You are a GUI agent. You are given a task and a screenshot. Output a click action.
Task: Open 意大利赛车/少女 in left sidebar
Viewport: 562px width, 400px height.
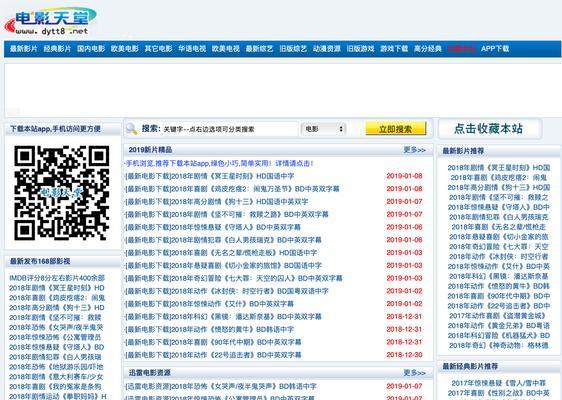coord(56,377)
